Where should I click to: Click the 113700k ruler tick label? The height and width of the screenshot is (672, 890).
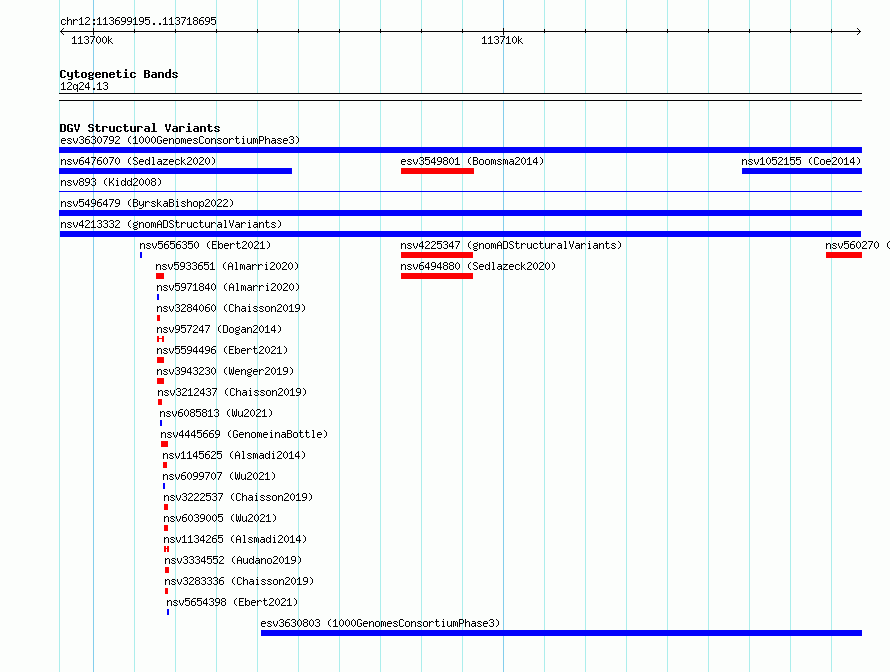click(x=92, y=40)
